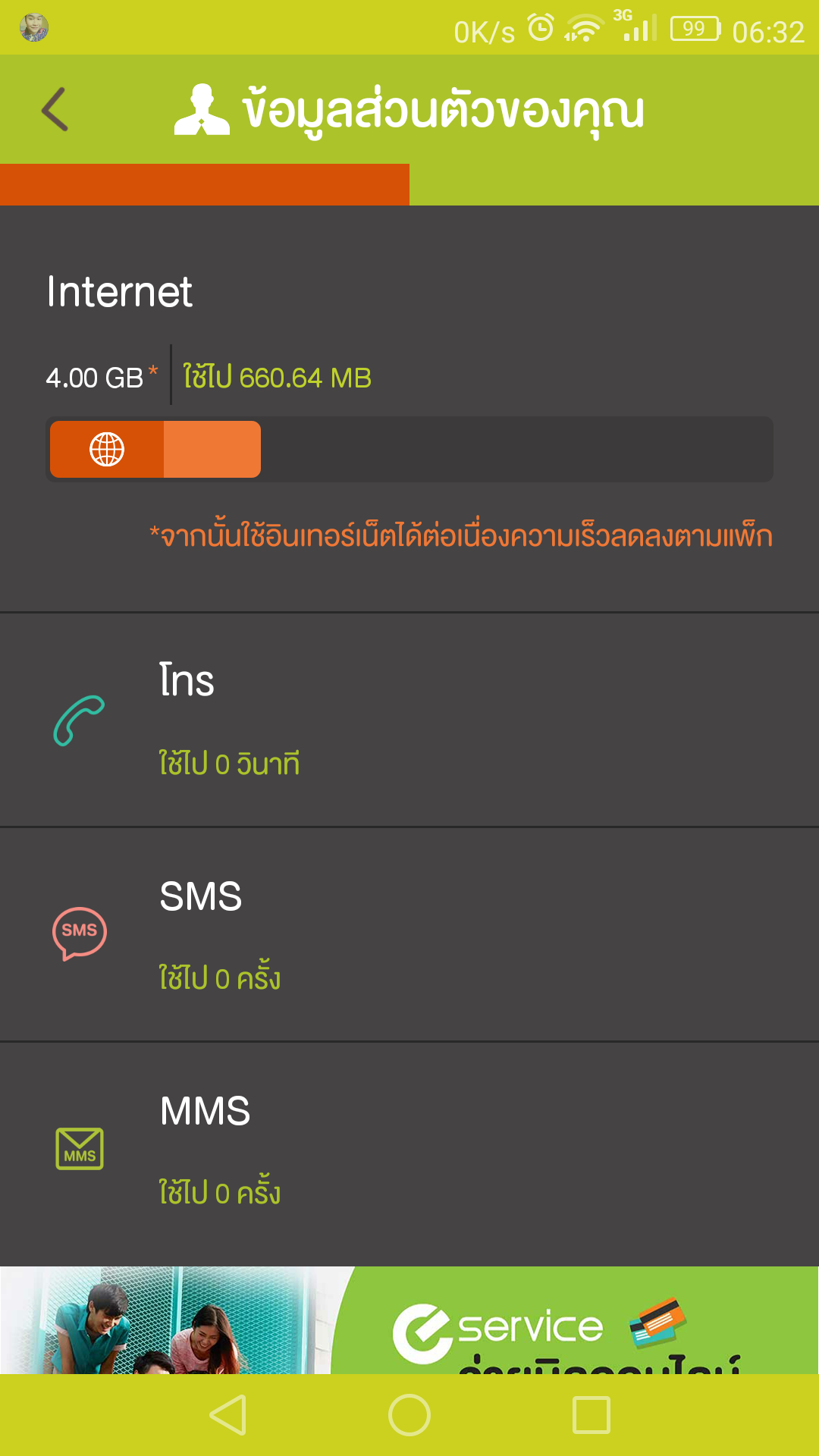
Task: Tap the 4.00 GB quota label
Action: (x=95, y=378)
